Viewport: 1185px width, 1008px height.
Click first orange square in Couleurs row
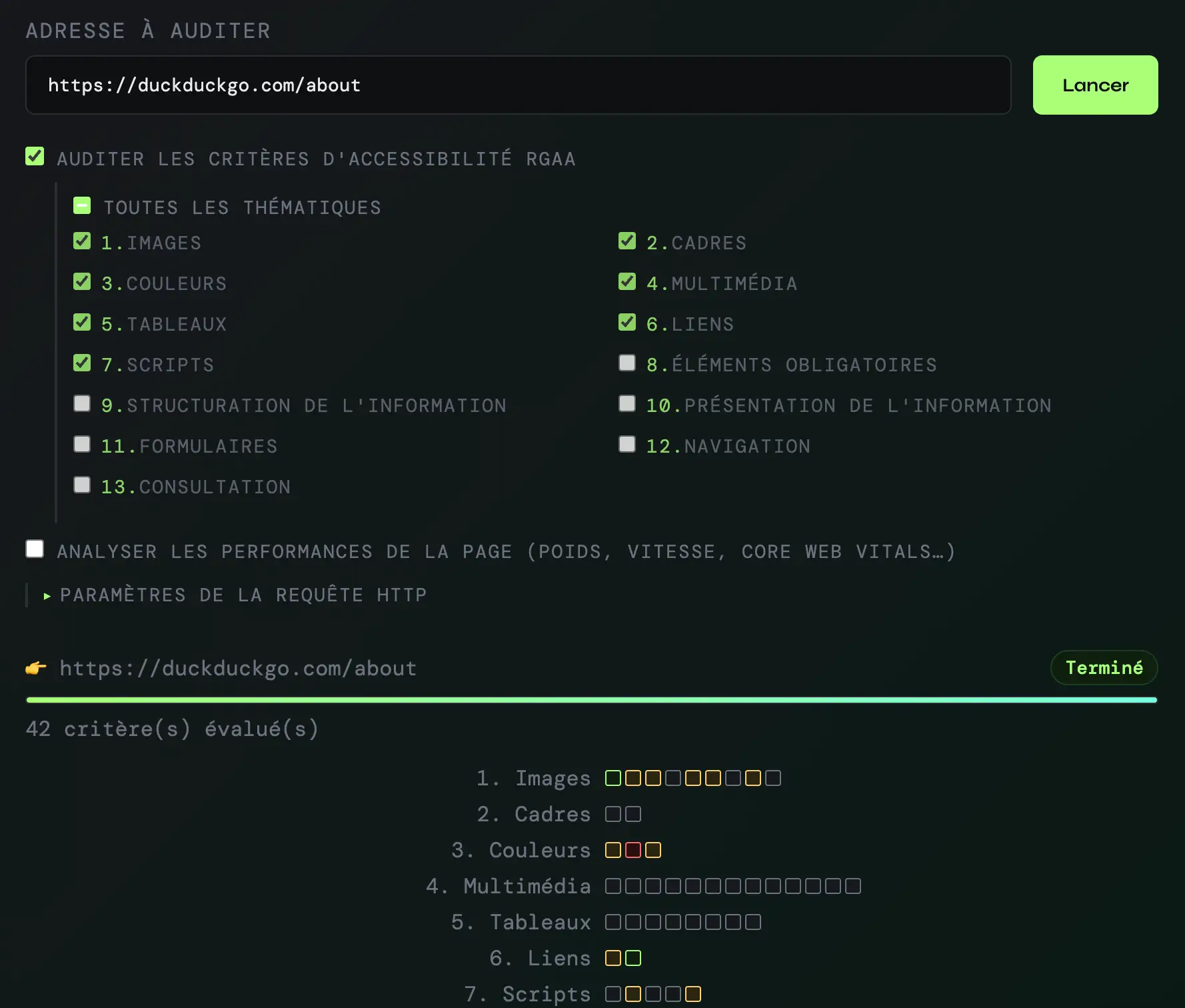(612, 850)
